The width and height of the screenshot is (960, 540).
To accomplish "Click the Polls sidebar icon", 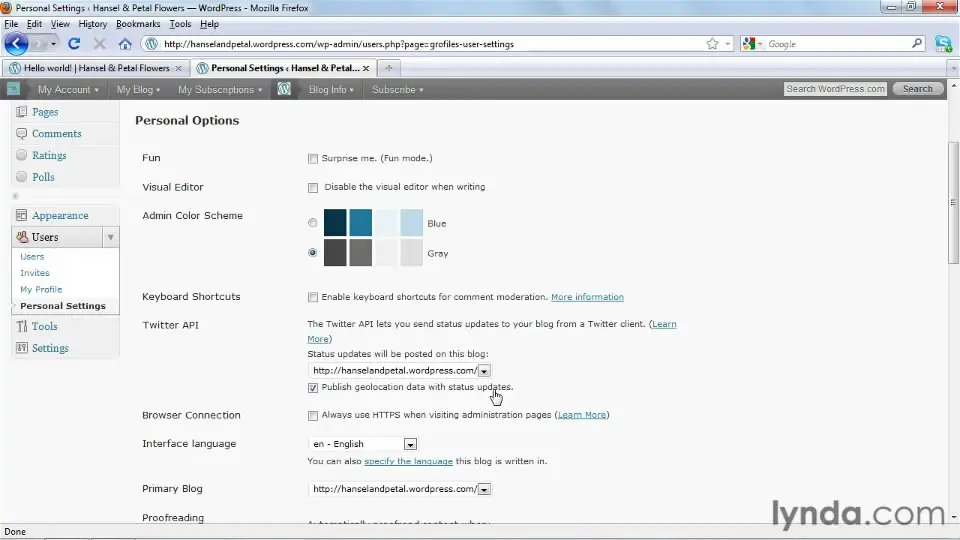I will pyautogui.click(x=21, y=177).
